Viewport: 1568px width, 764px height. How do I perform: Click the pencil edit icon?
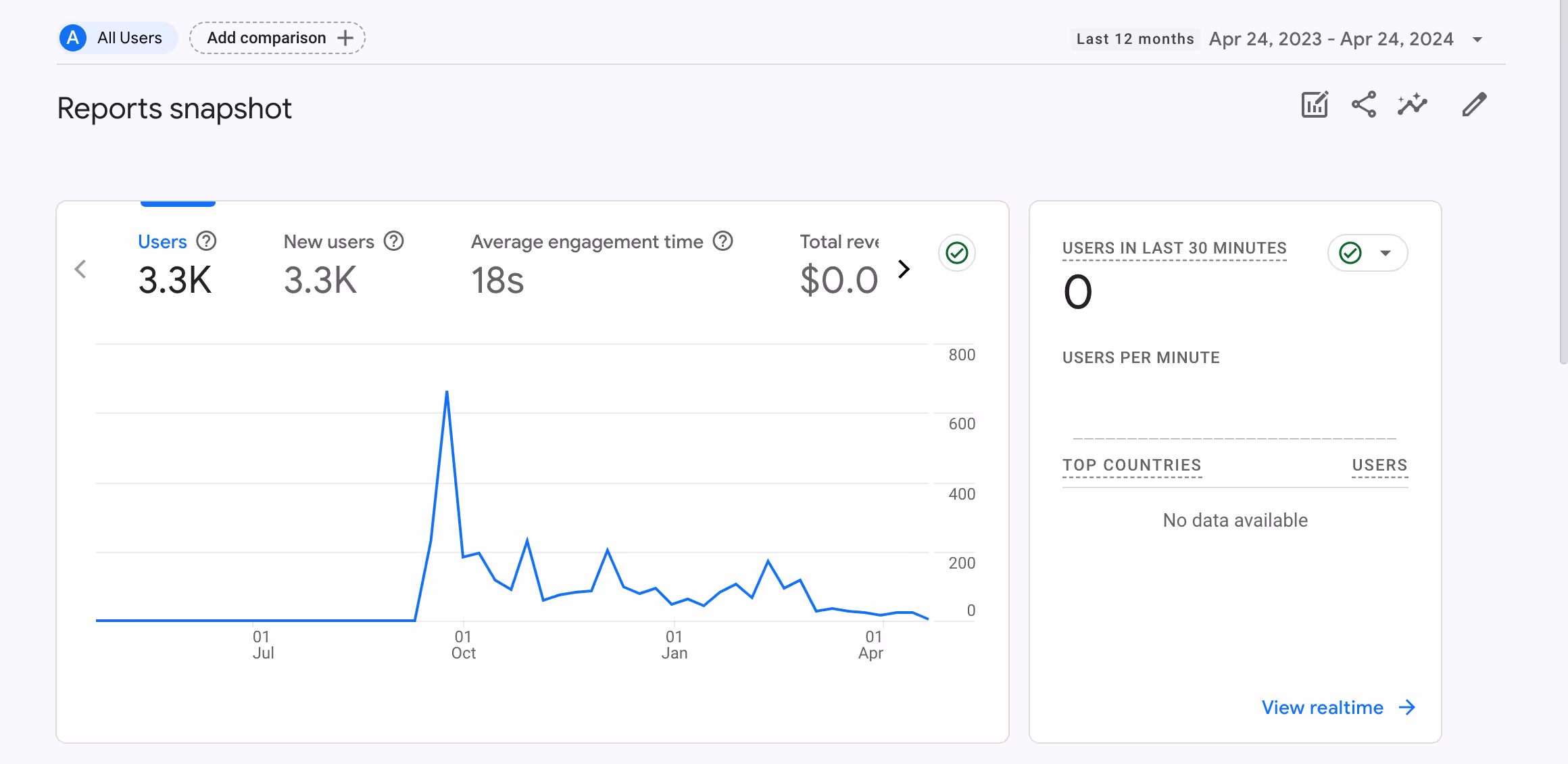tap(1474, 105)
